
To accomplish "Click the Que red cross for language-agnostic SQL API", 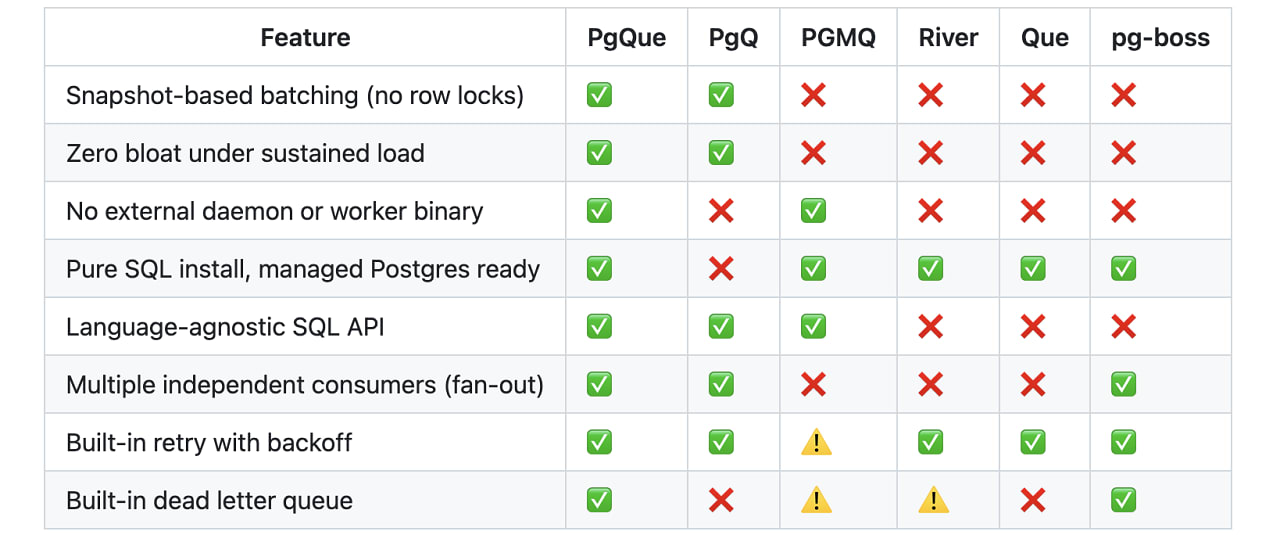I will 1033,326.
